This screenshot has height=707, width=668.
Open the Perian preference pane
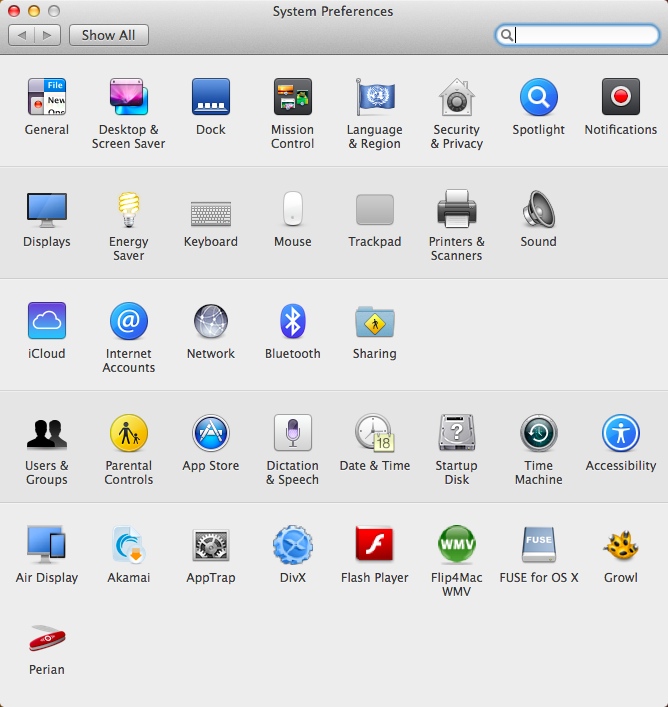point(47,638)
